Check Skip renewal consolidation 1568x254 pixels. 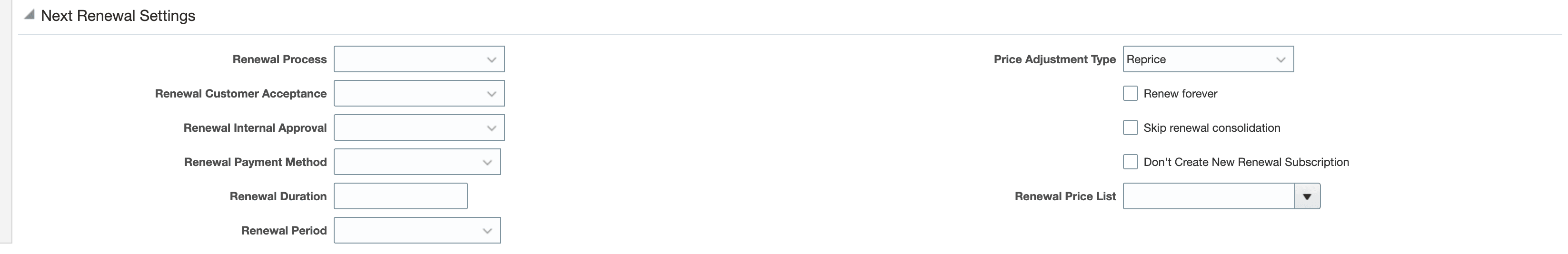1131,127
